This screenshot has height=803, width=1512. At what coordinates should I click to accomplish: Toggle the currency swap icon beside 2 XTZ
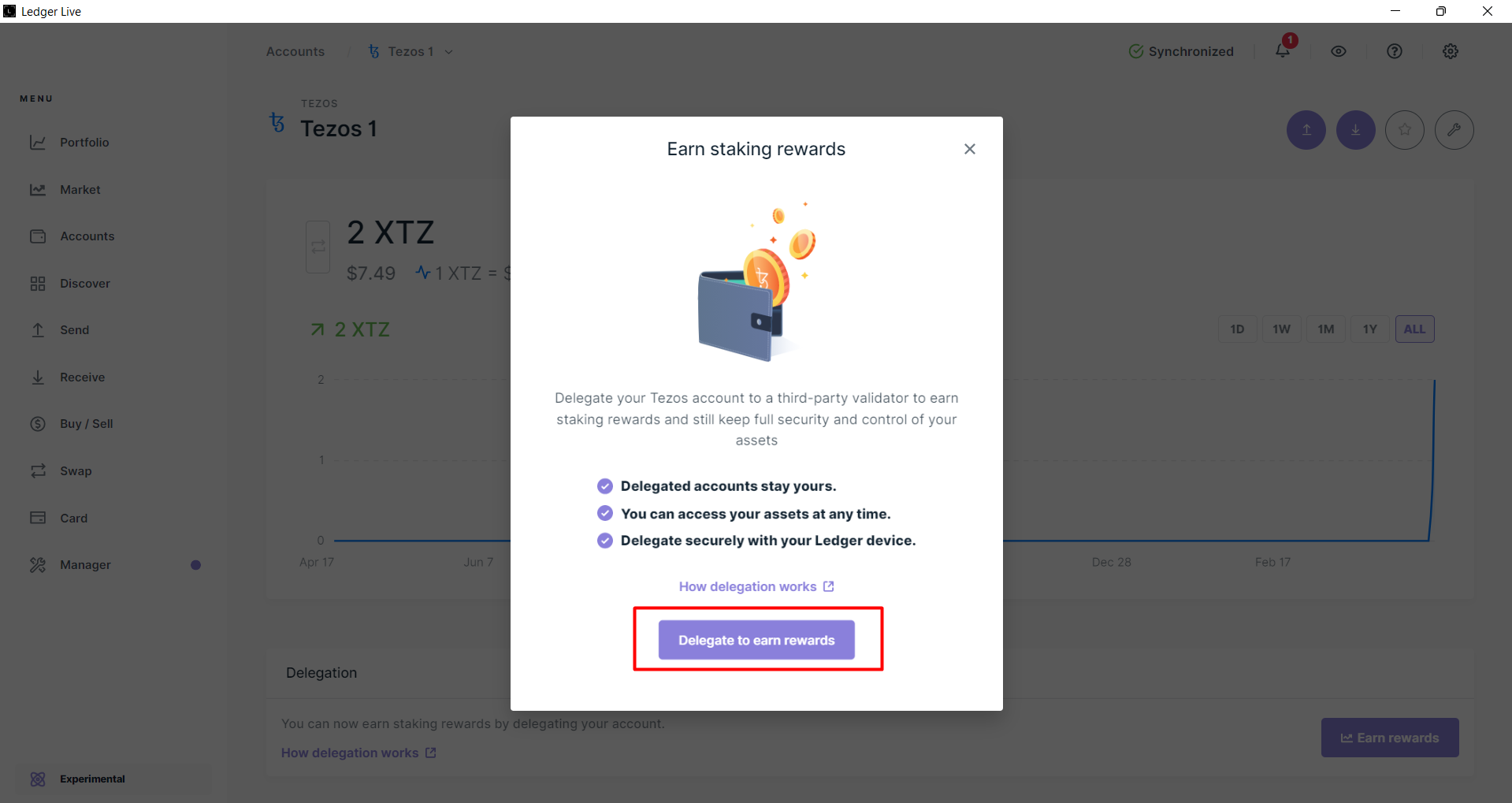click(318, 247)
